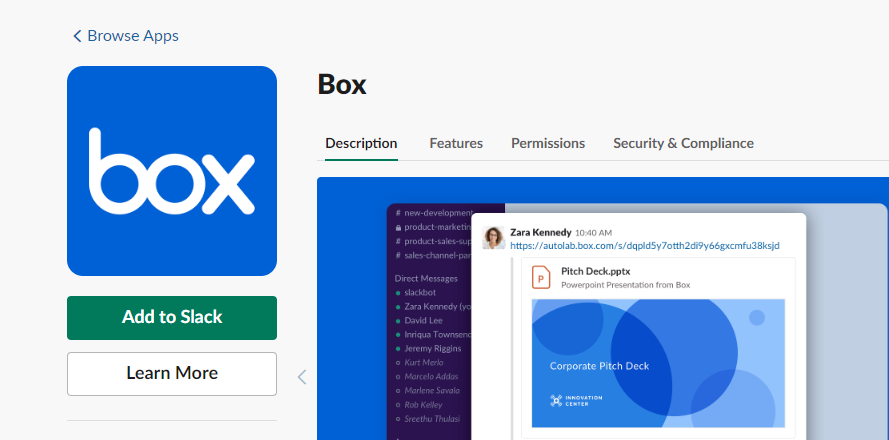Click Zara Kennedy's avatar in the message

click(x=493, y=238)
